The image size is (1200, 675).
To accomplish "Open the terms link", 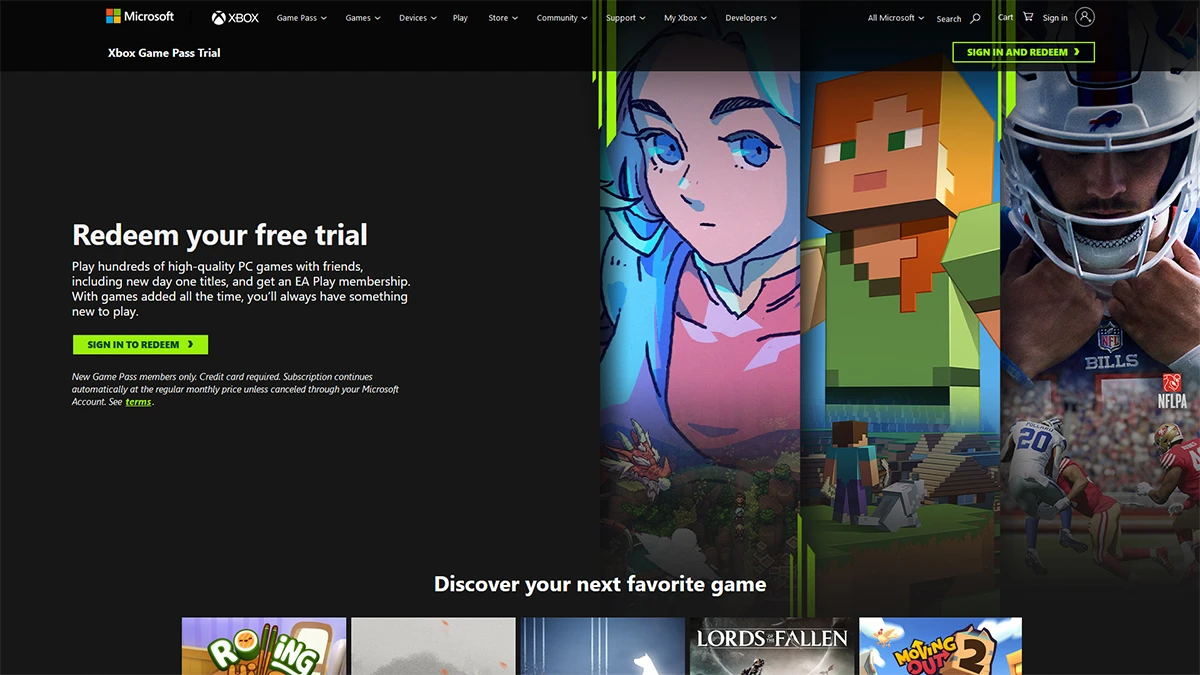I will pyautogui.click(x=138, y=402).
